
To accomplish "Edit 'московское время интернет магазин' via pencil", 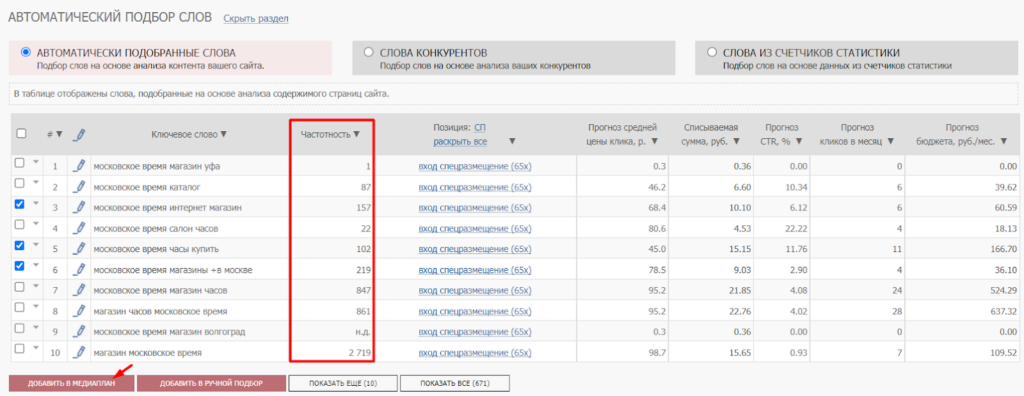I will pyautogui.click(x=79, y=208).
